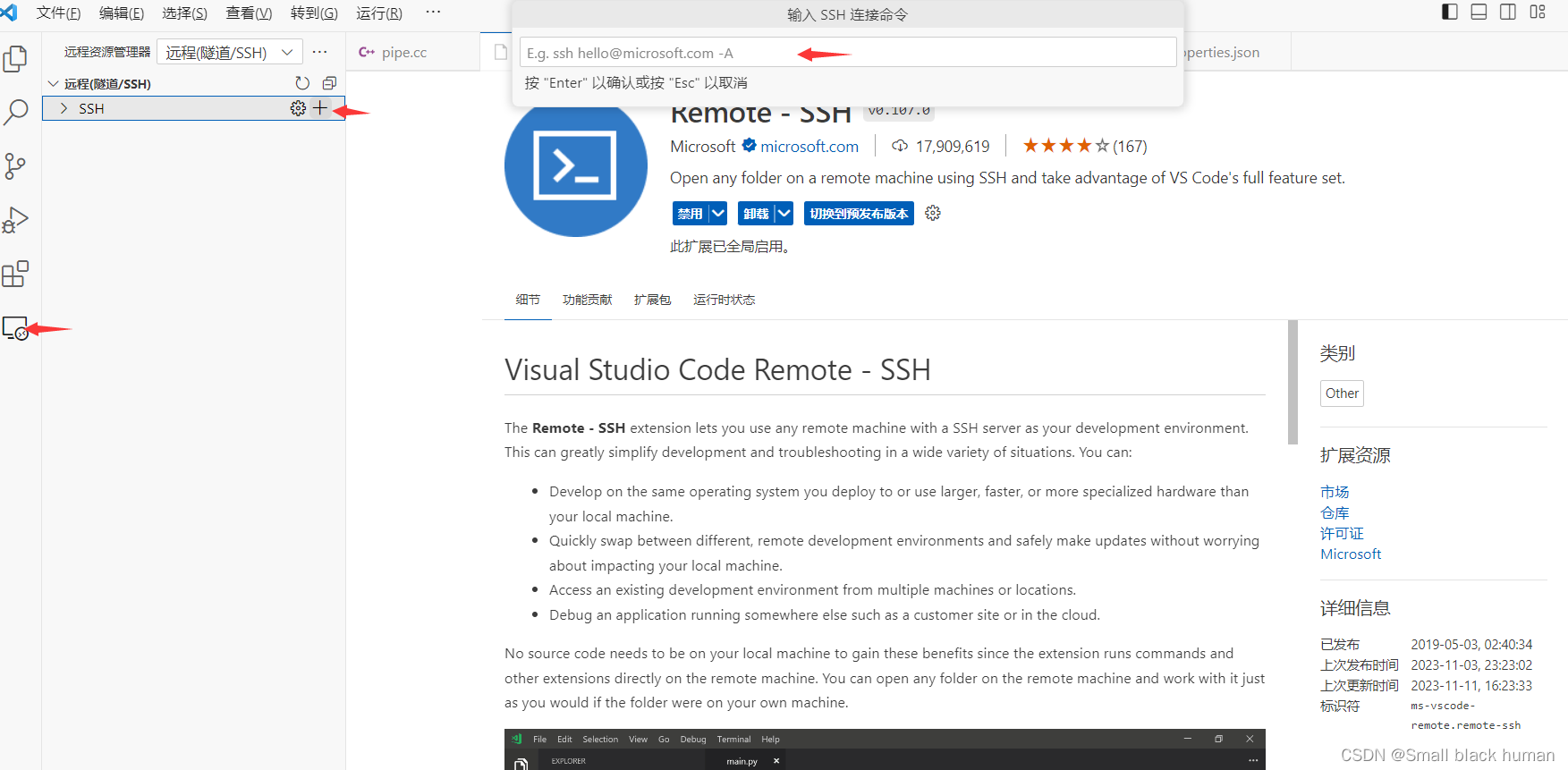Open the Search view icon

point(16,113)
